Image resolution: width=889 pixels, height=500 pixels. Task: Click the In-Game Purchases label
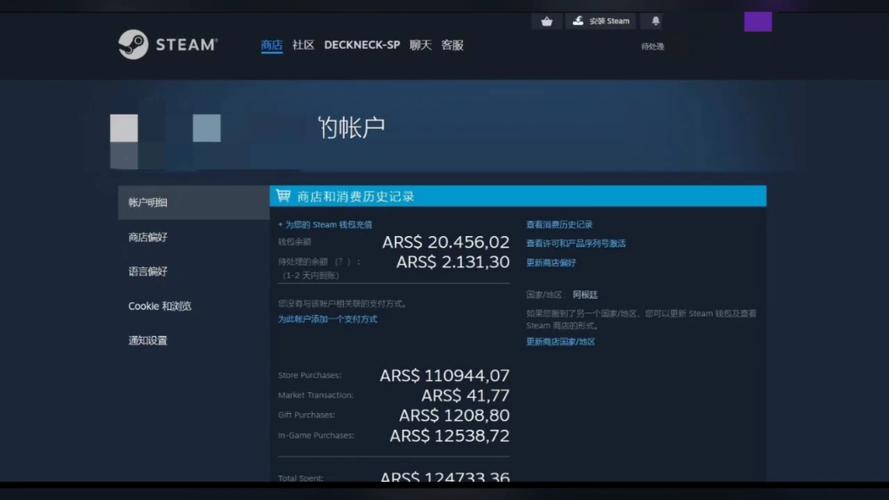coord(316,435)
